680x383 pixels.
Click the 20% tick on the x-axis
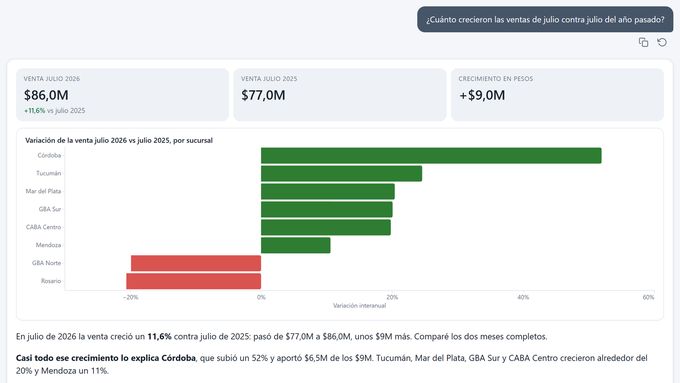[x=392, y=297]
